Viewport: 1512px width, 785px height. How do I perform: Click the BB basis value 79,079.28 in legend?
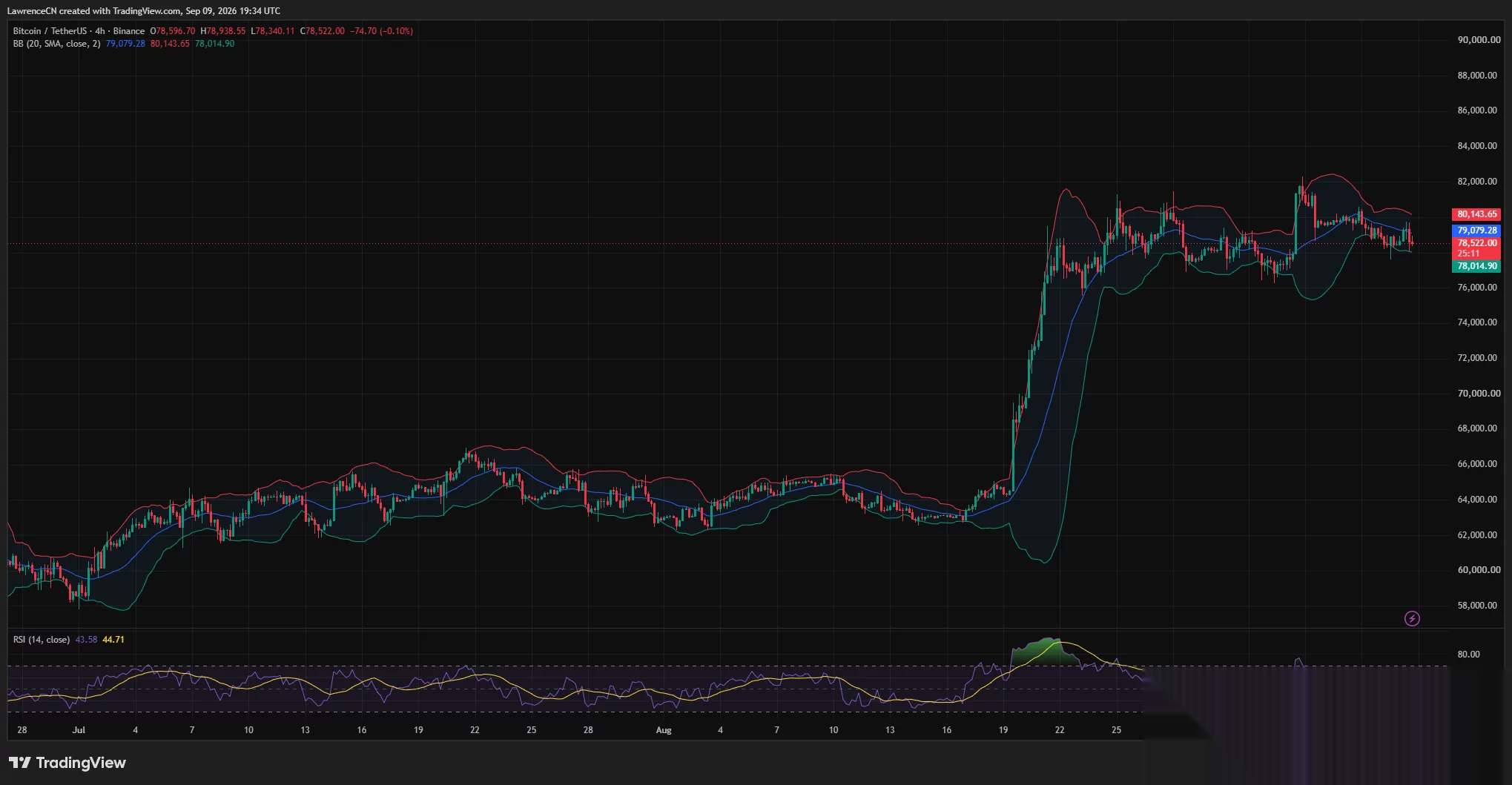[125, 44]
